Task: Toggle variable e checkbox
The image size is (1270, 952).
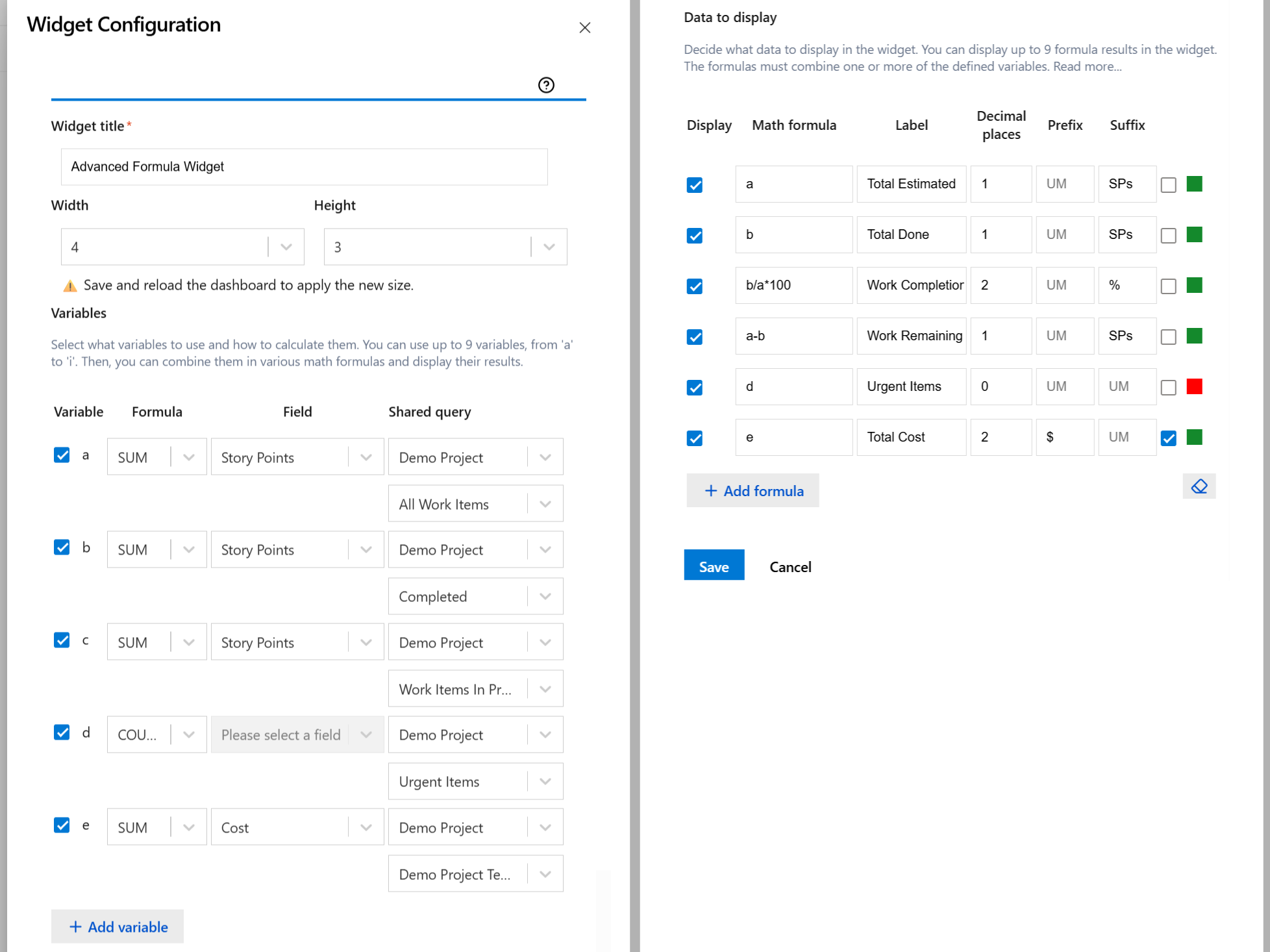Action: (62, 825)
